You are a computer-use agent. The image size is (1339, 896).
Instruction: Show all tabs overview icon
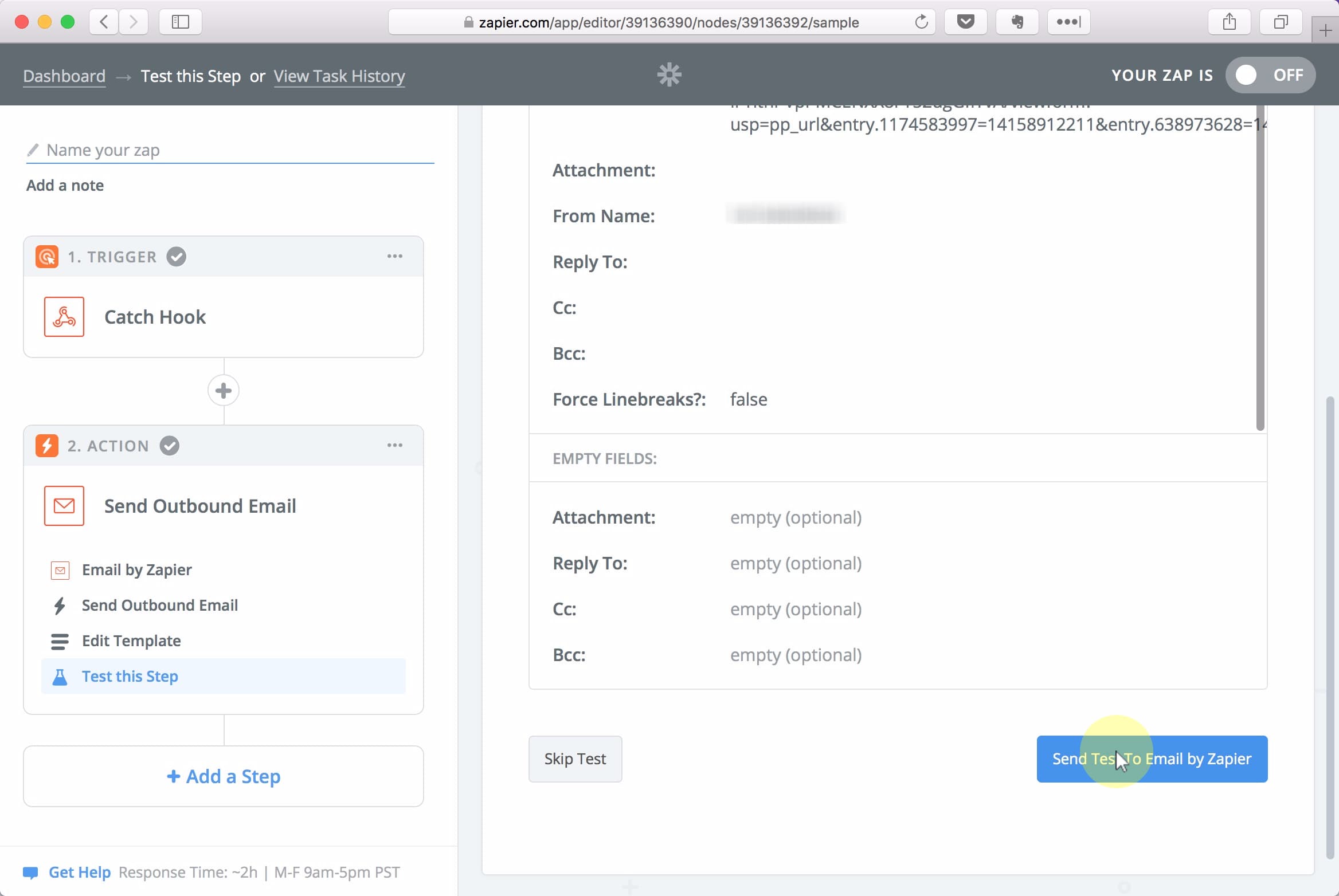[1281, 22]
